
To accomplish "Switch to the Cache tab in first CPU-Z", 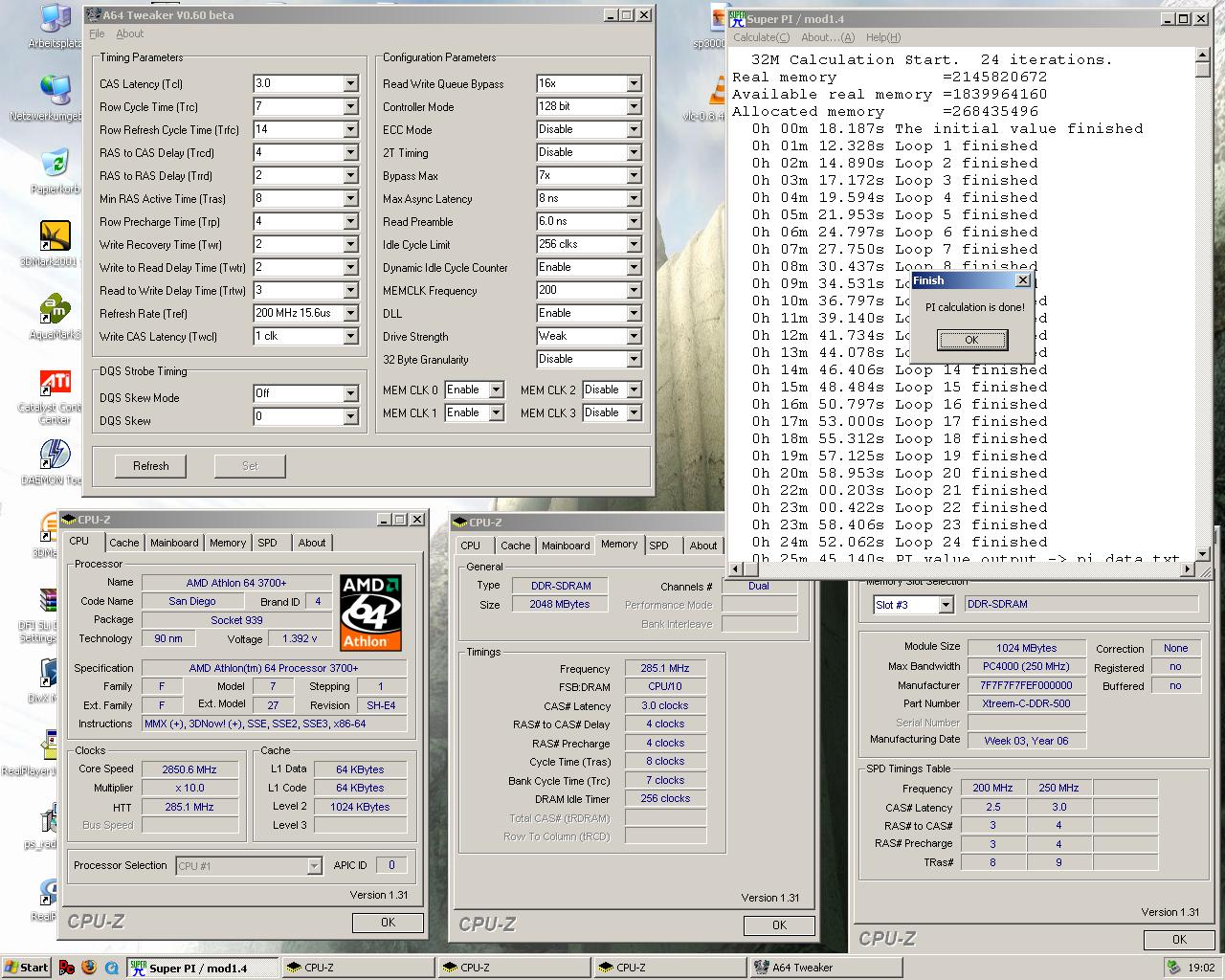I will click(123, 543).
